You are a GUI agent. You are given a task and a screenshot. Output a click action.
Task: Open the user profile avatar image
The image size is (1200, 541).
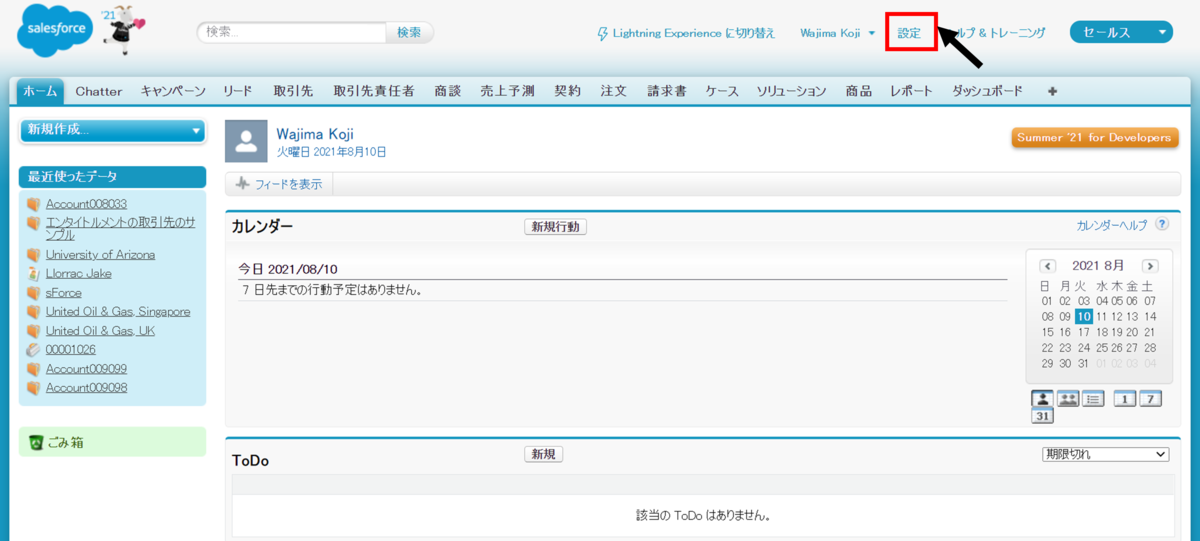tap(246, 141)
